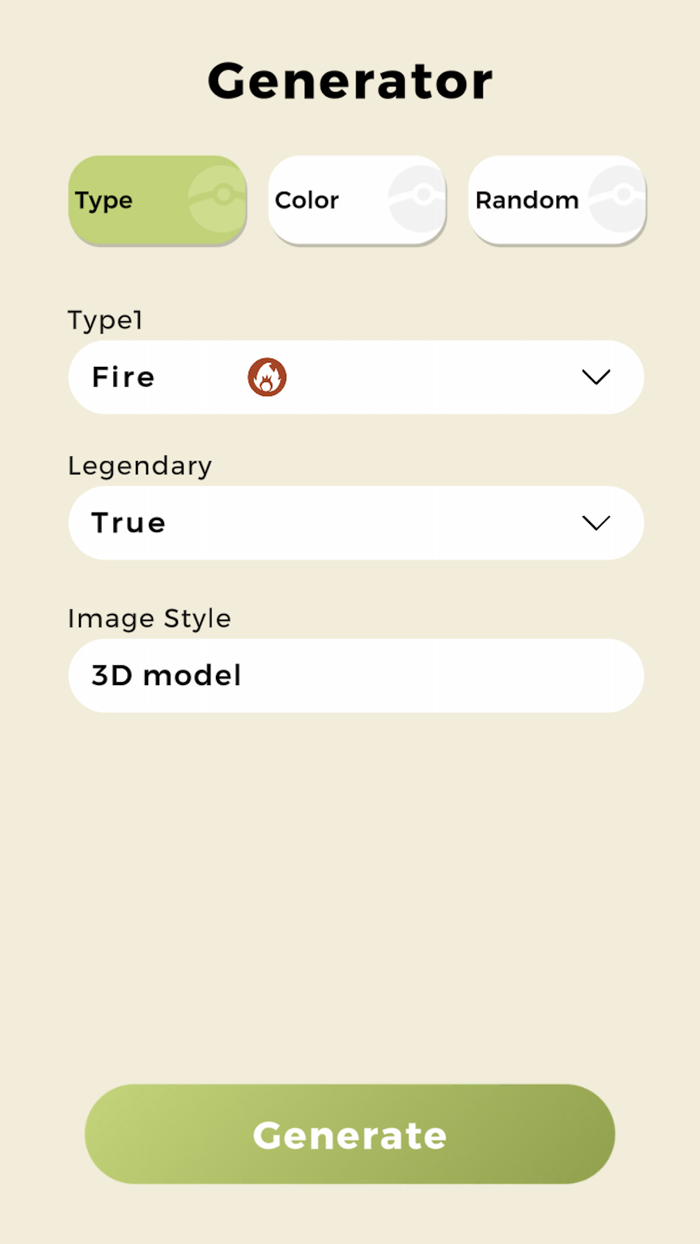Click the Image Style field showing 3D model
The width and height of the screenshot is (700, 1244).
tap(356, 675)
